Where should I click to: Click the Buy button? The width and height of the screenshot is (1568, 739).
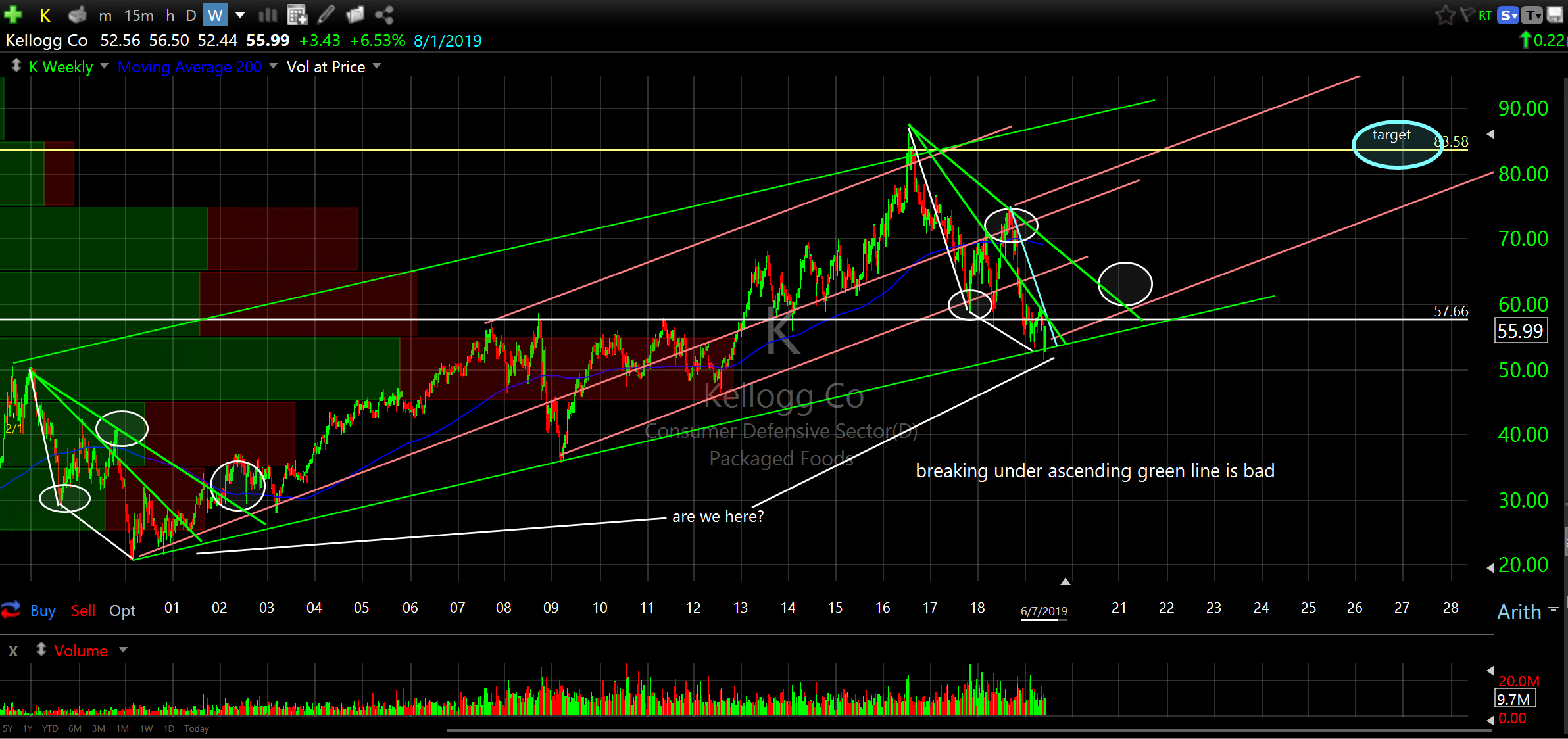(x=43, y=611)
